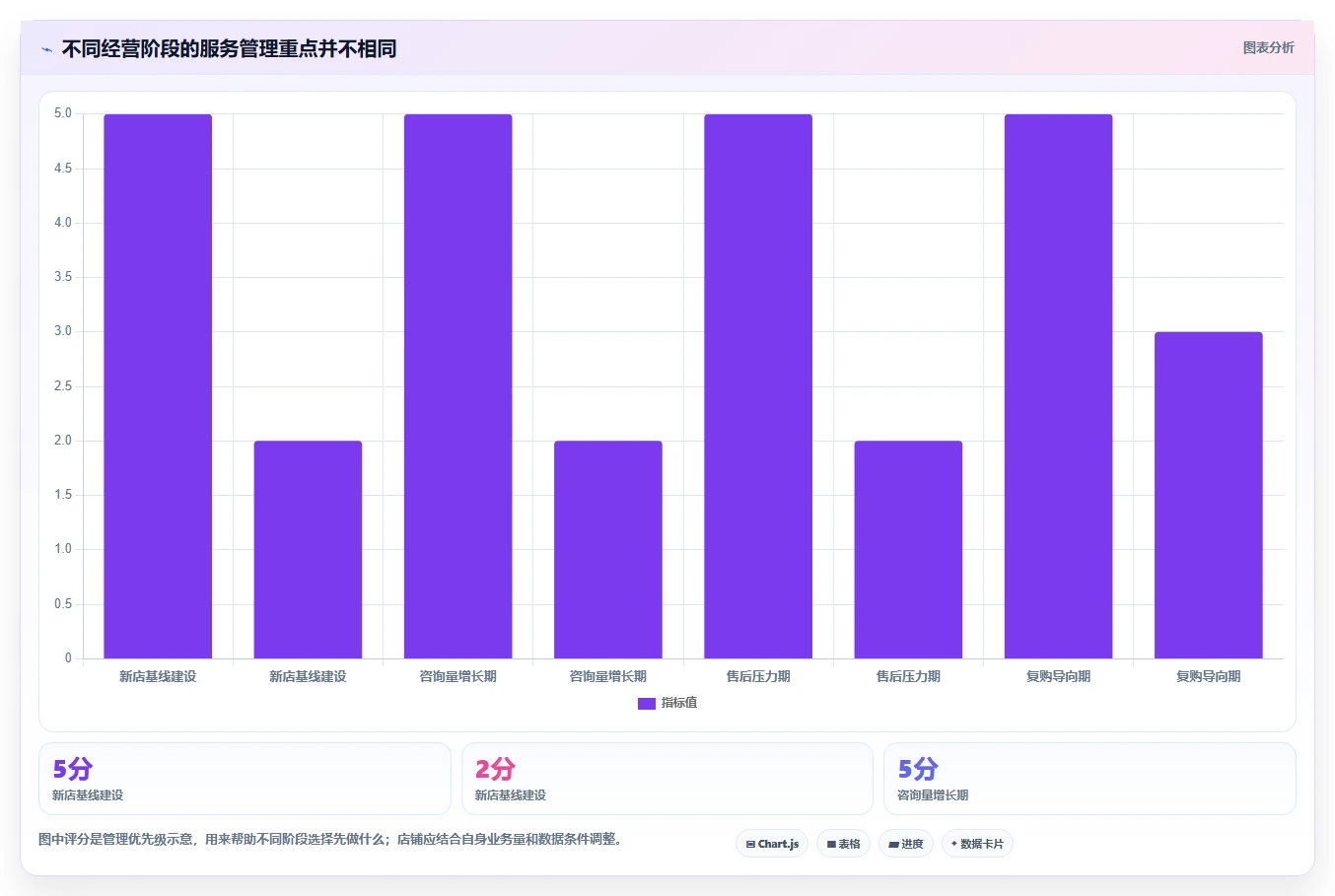Viewport: 1335px width, 896px height.
Task: Click the y-axis value 5.0
Action: coord(63,113)
